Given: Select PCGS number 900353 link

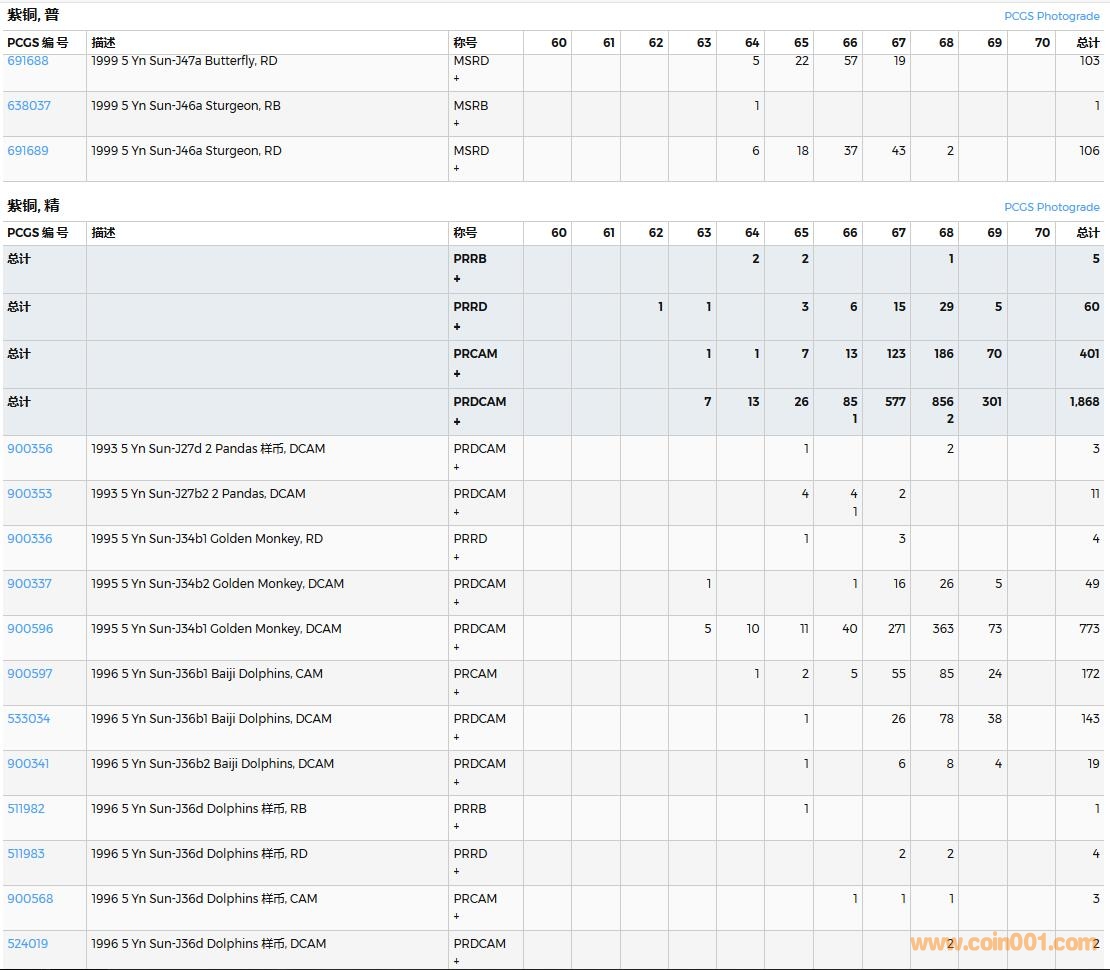Looking at the screenshot, I should 29,494.
